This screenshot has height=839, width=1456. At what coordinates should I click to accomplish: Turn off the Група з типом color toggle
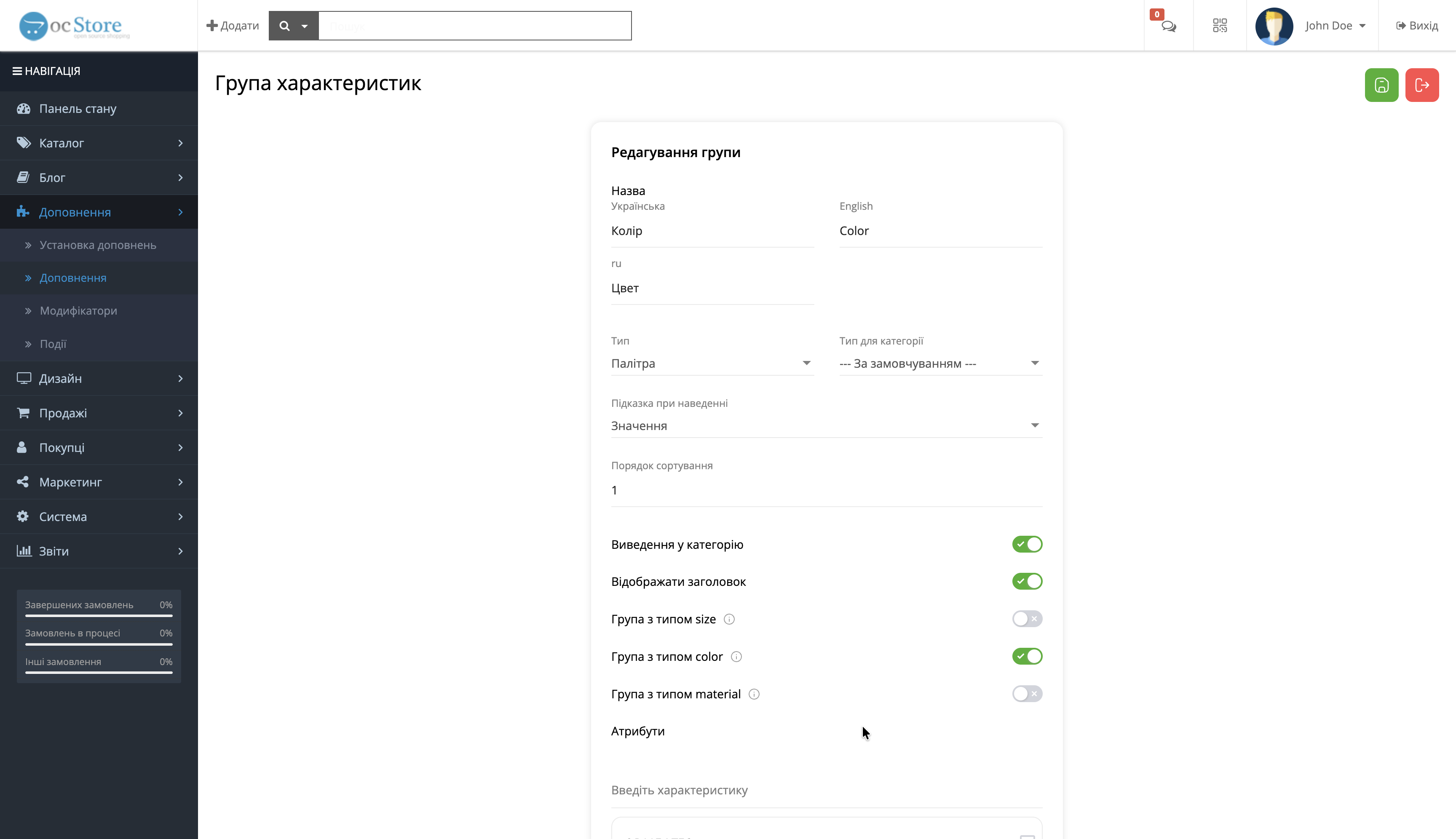click(x=1027, y=656)
